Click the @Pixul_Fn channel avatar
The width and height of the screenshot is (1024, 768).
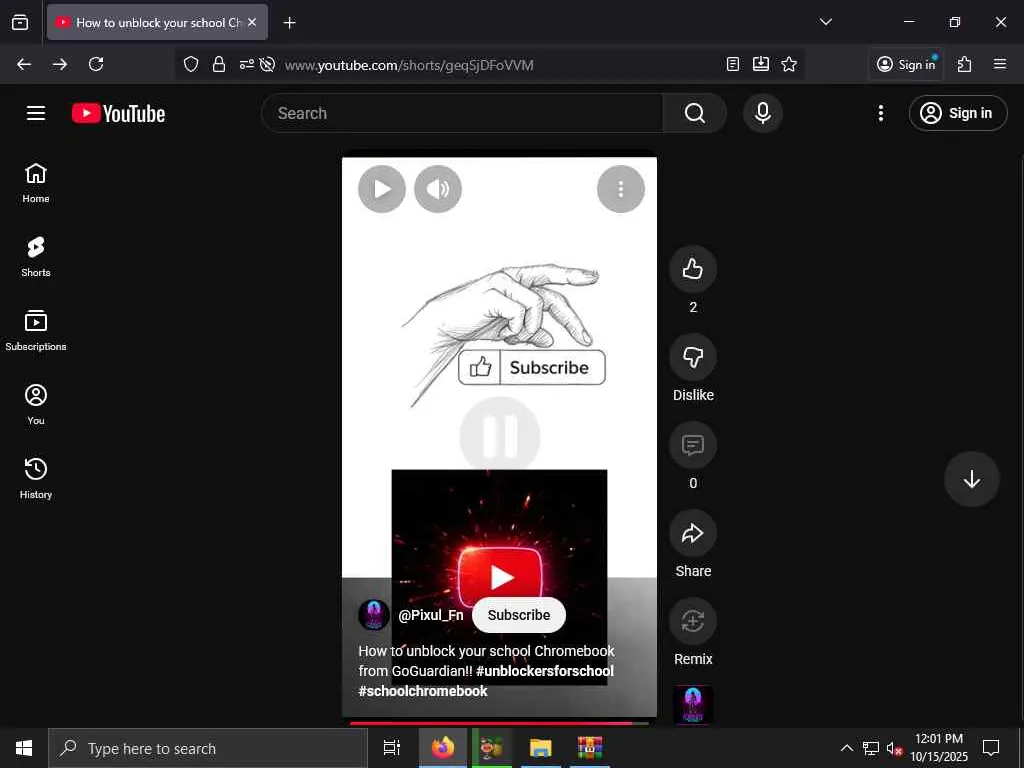click(374, 615)
